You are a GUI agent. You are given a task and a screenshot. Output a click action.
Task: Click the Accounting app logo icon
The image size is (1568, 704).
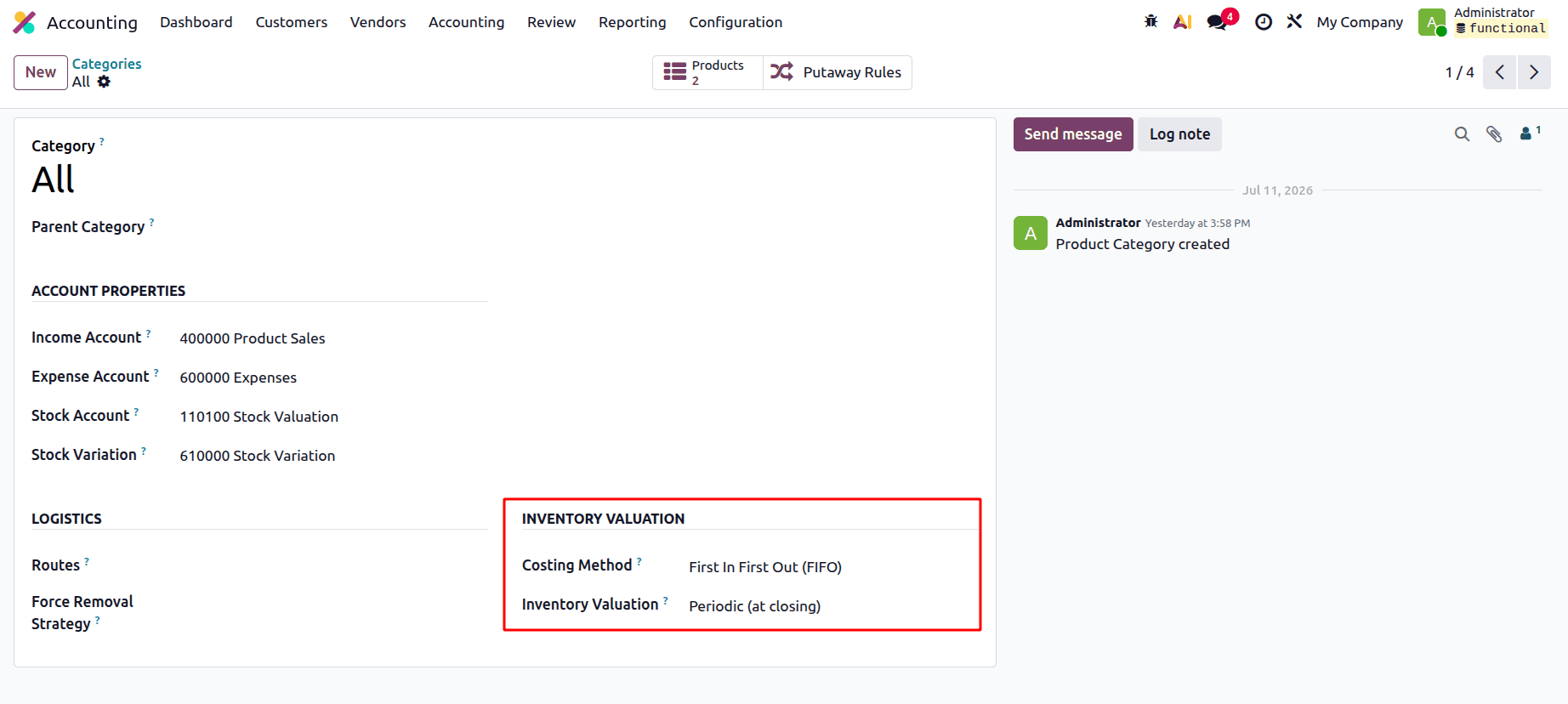click(x=25, y=22)
